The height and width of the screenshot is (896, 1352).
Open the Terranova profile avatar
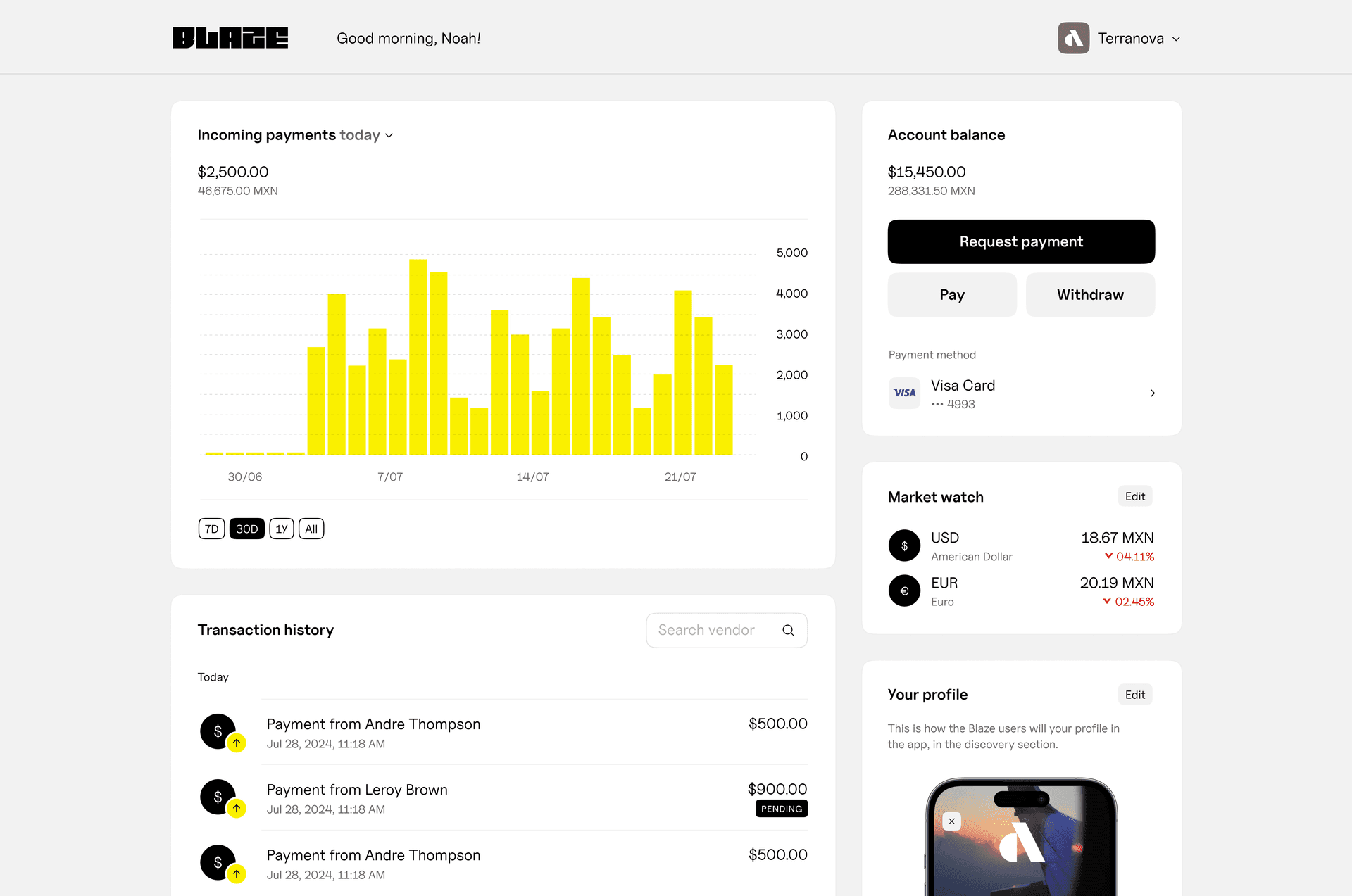pos(1073,38)
